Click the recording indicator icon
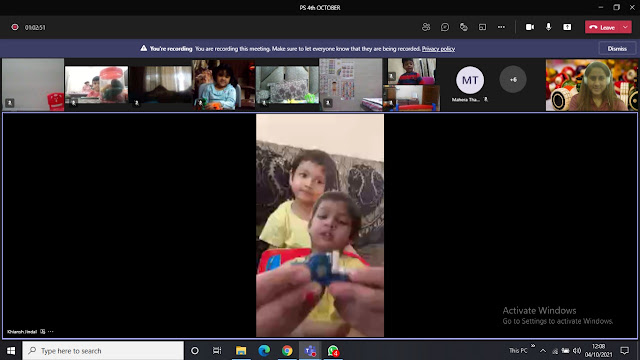Viewport: 640px width, 360px height. (15, 27)
